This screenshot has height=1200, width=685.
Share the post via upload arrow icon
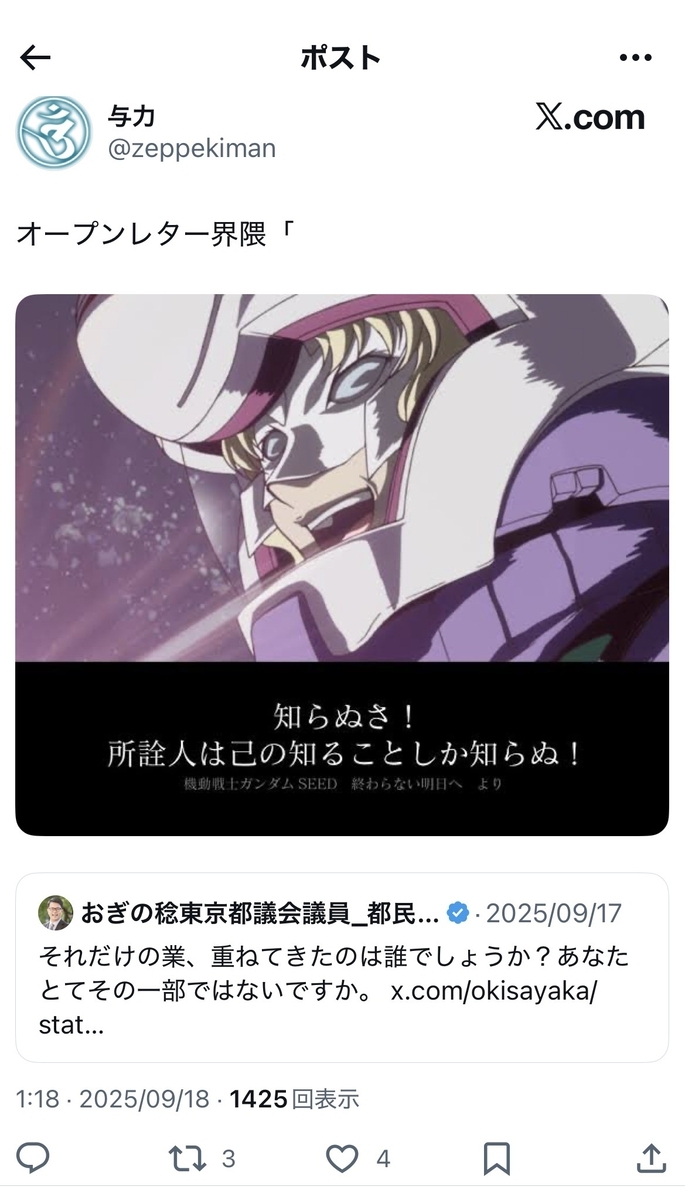651,1159
